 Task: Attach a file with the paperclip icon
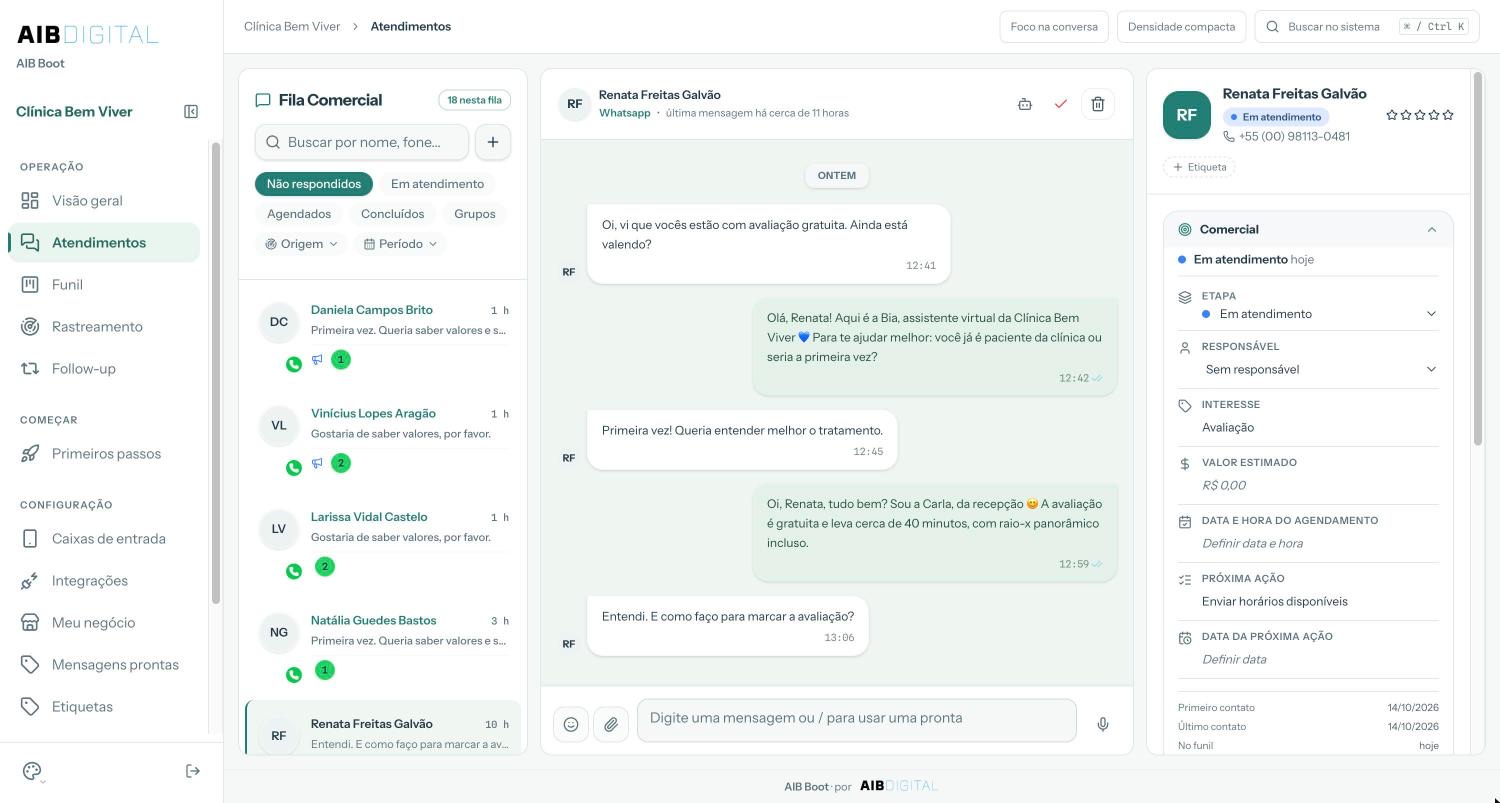point(611,725)
